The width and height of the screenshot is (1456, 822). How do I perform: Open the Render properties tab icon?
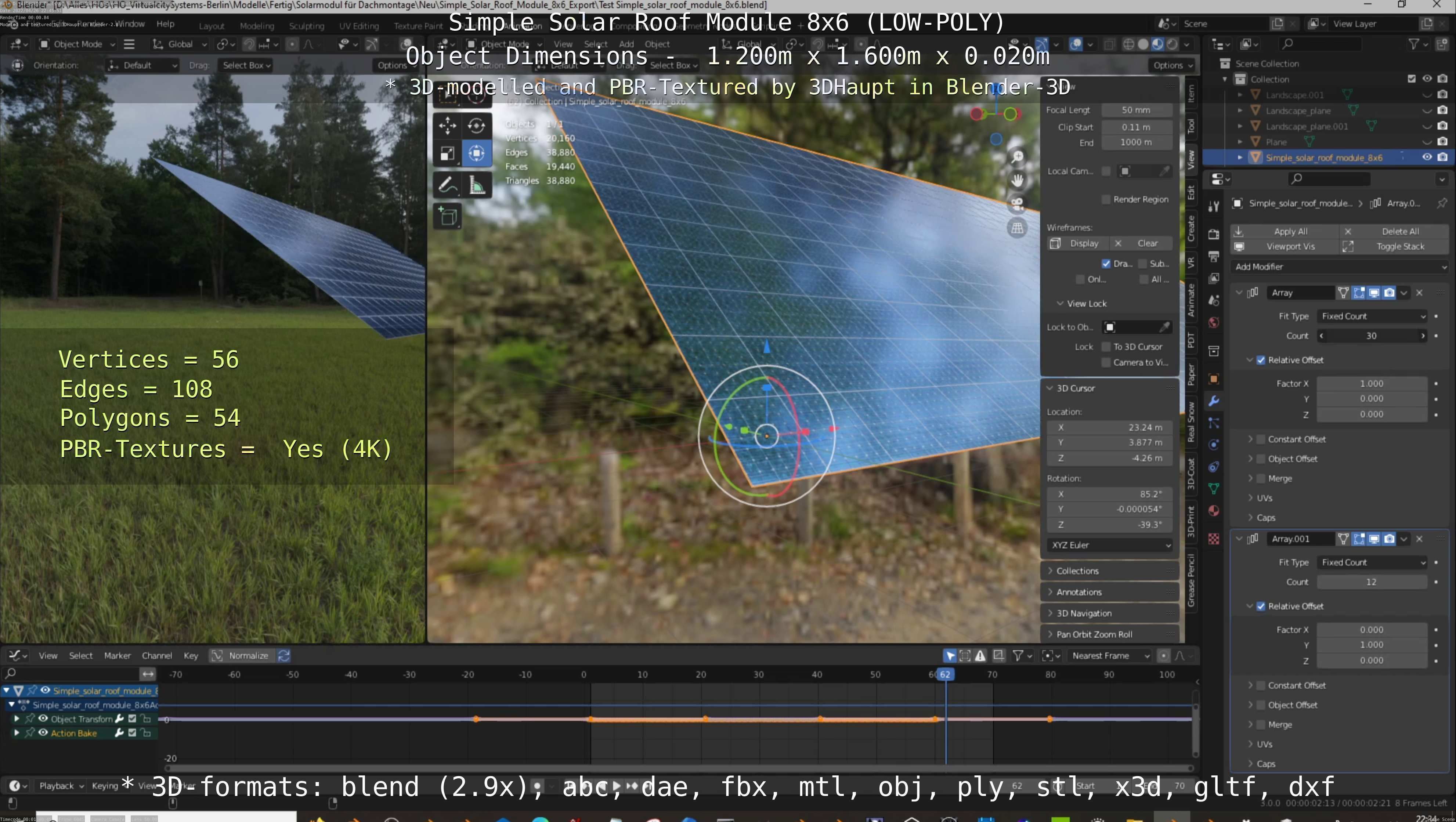[x=1214, y=234]
